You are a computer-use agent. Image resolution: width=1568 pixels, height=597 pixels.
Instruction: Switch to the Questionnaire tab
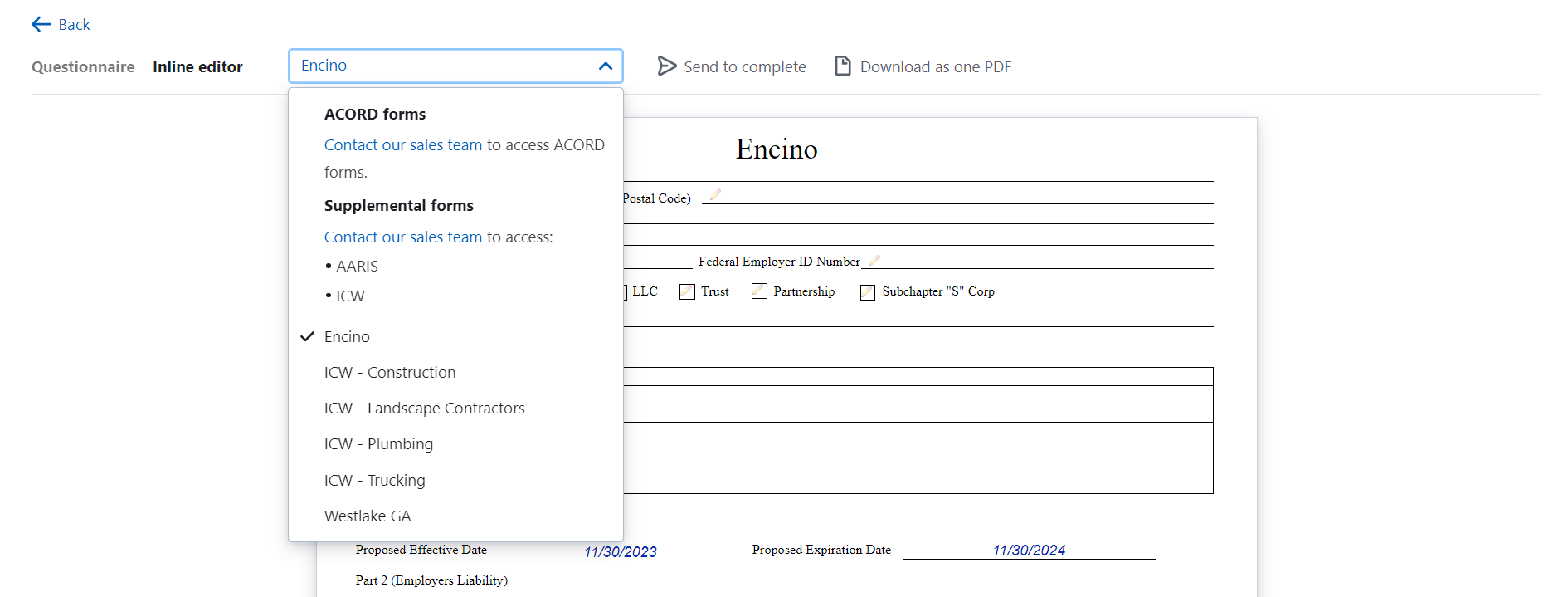pos(83,67)
